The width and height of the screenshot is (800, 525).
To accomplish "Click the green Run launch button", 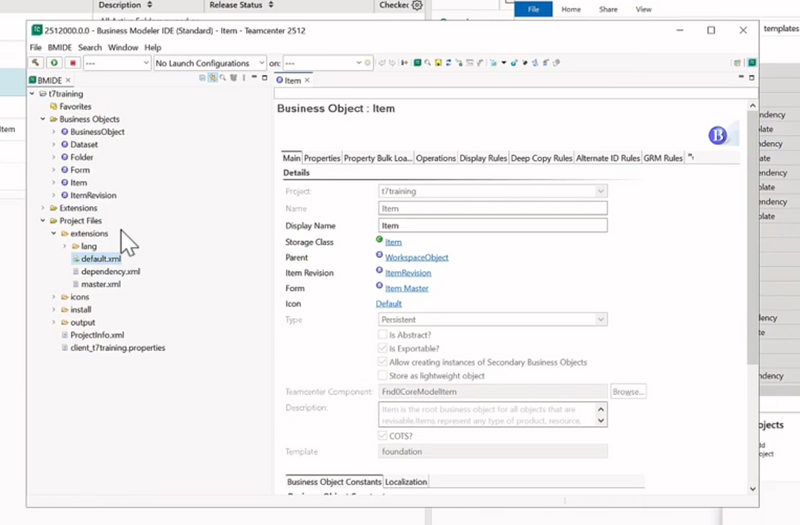I will tap(54, 63).
